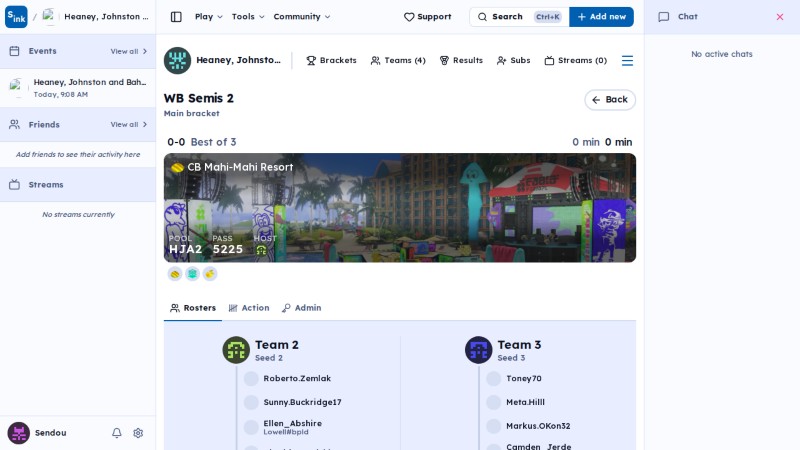Select the third map mode icon below banner

click(210, 274)
